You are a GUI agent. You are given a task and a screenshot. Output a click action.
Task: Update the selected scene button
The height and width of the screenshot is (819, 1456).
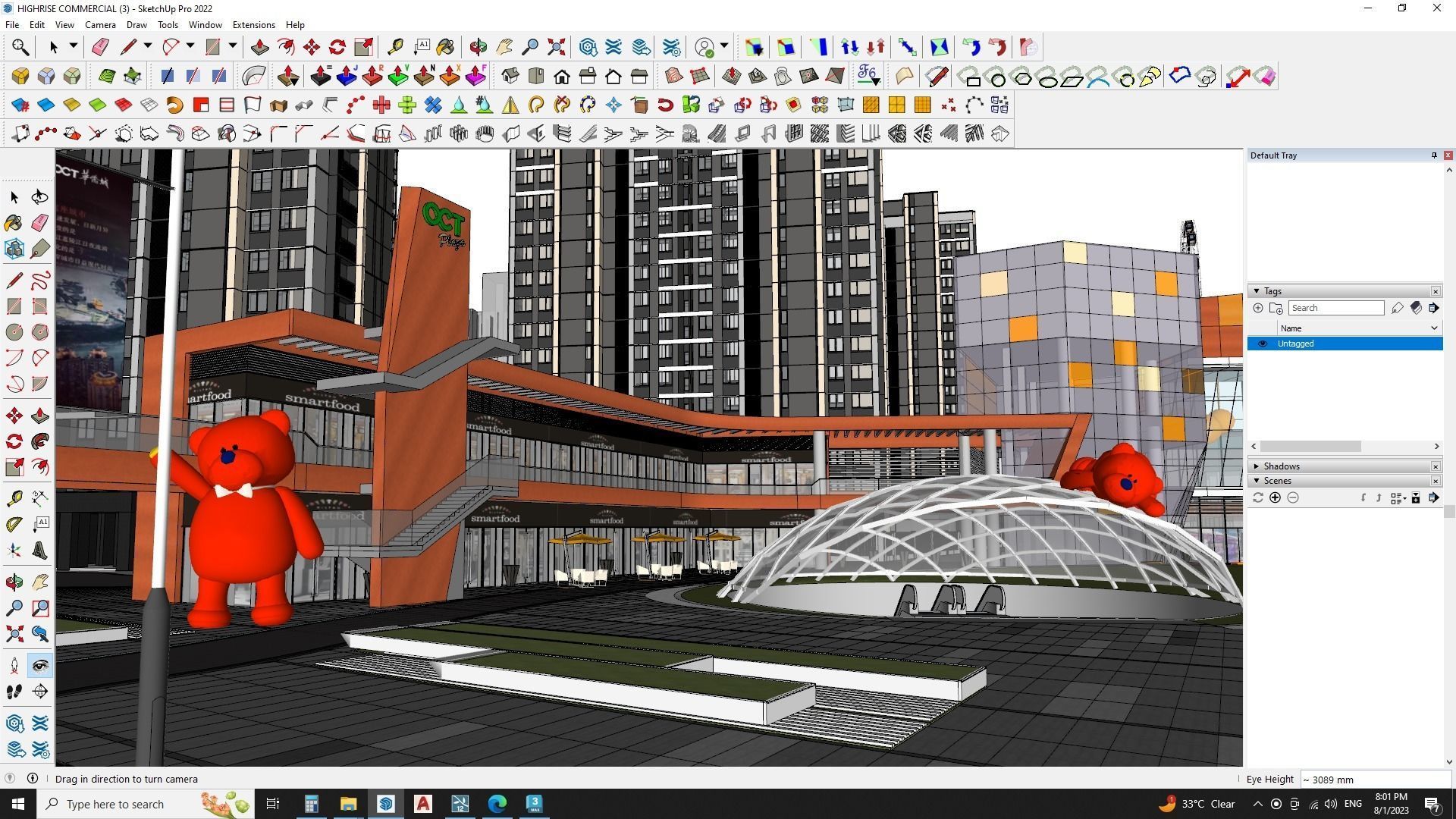pos(1257,497)
